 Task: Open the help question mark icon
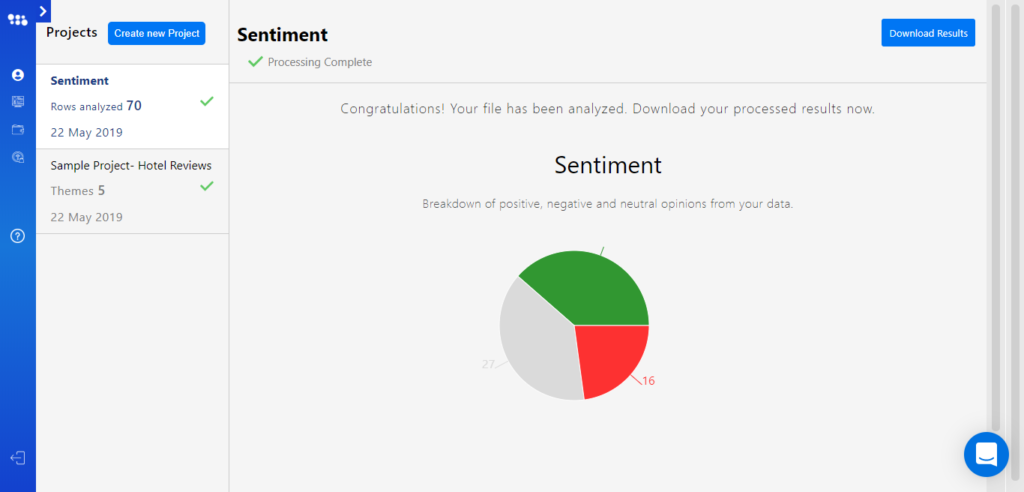point(18,236)
